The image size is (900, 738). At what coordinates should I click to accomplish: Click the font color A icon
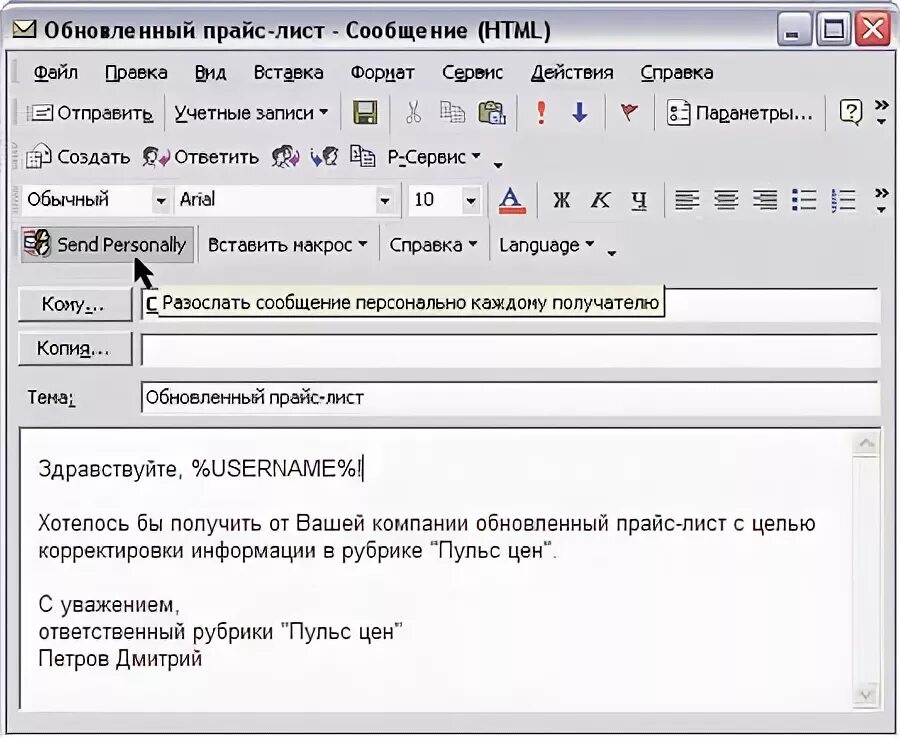511,200
